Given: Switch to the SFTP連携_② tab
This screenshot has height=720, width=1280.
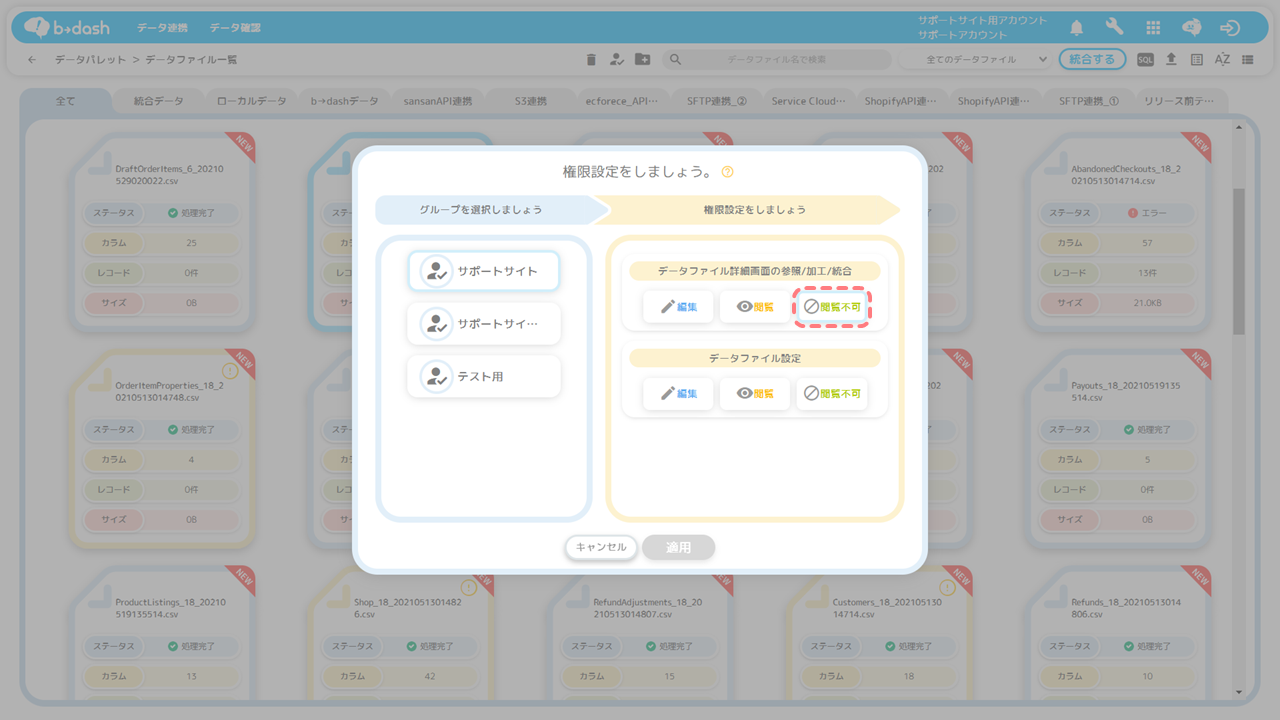Looking at the screenshot, I should point(716,101).
